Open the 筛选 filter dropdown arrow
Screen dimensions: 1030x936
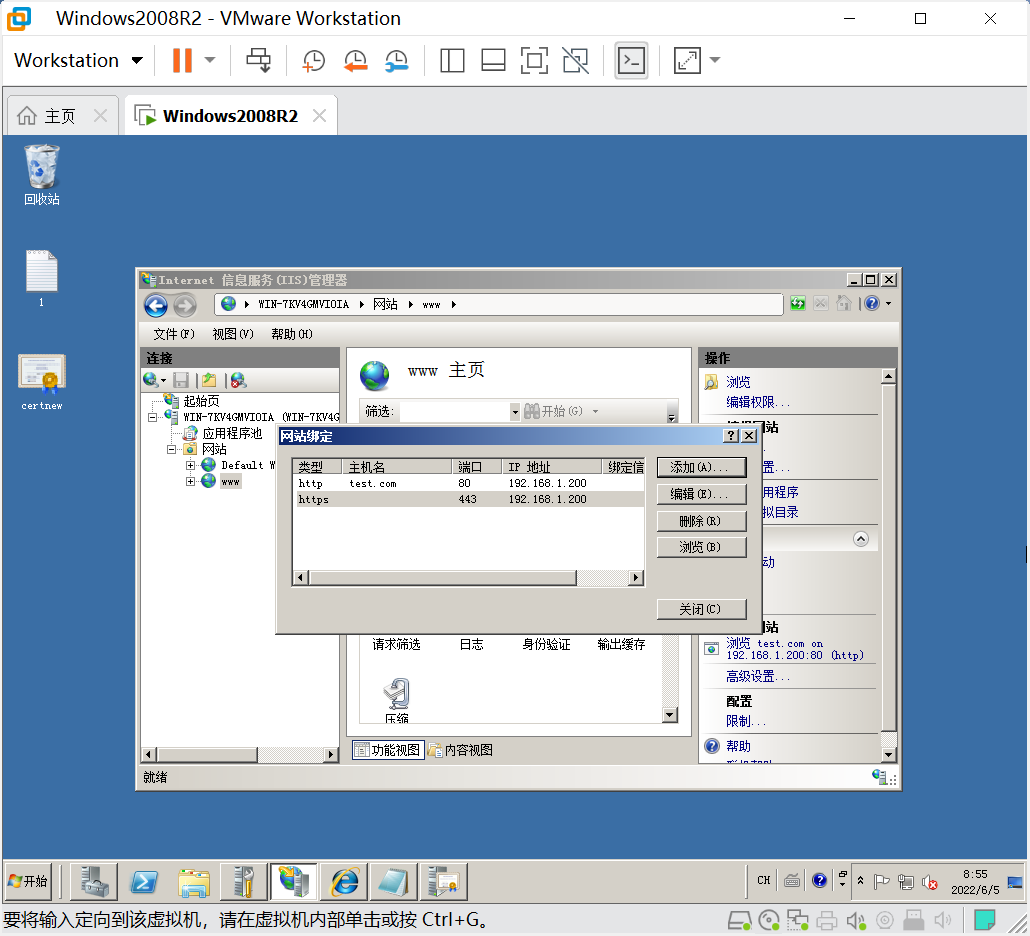[x=515, y=412]
